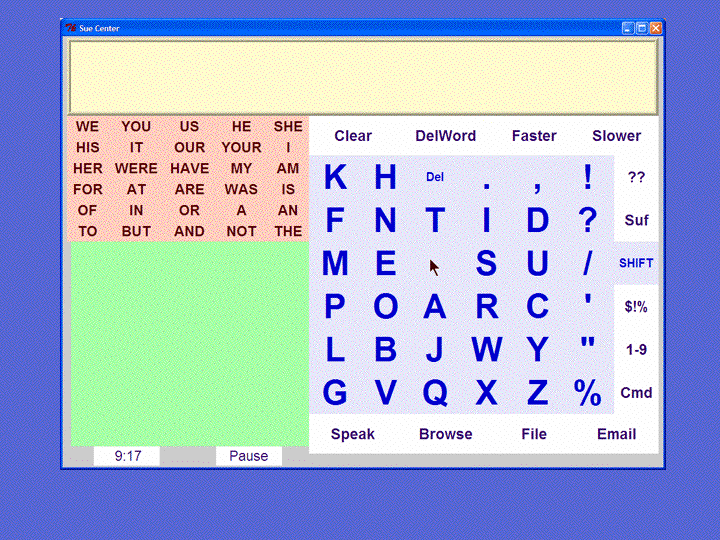Select the question mark key
720x540 pixels.
click(587, 220)
